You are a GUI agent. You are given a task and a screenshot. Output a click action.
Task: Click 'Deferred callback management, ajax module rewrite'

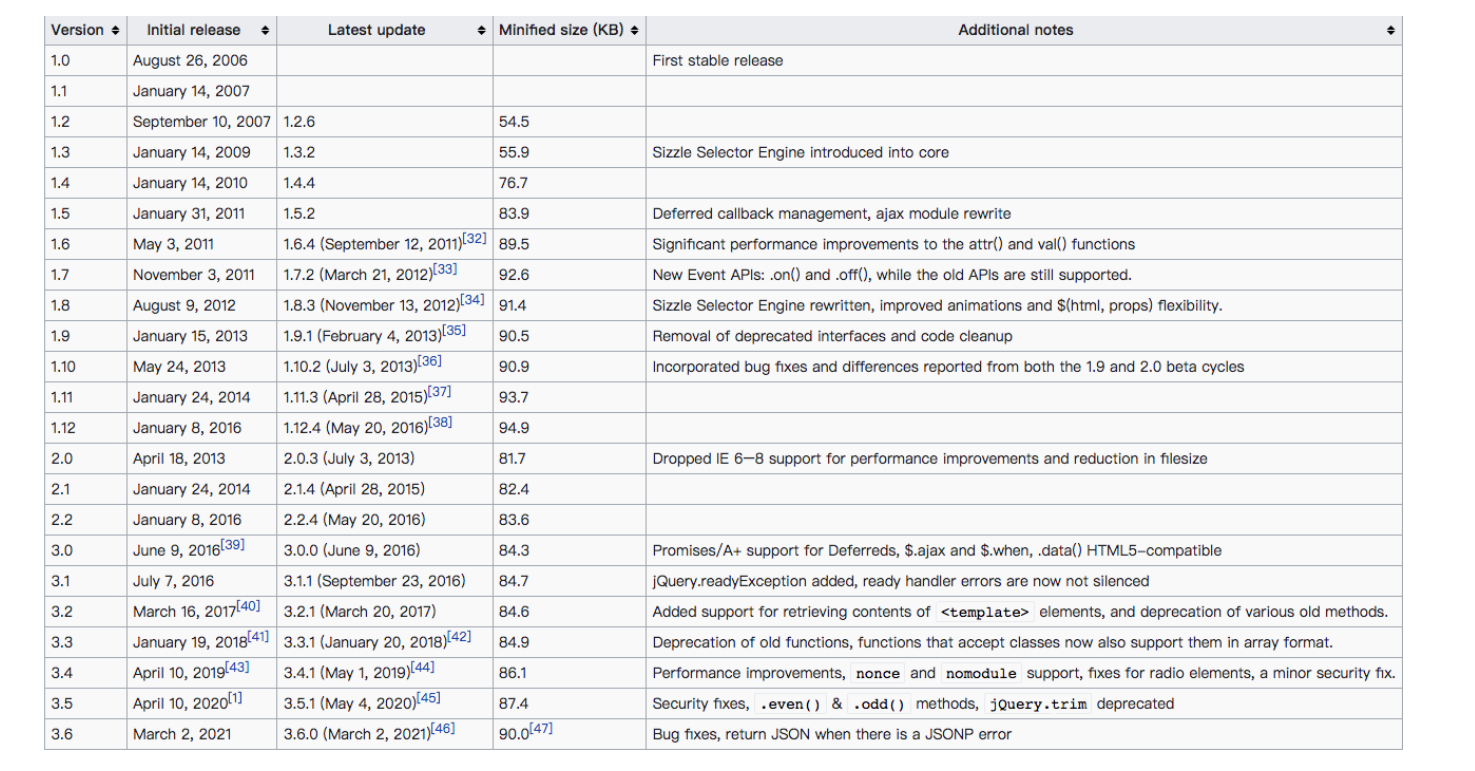831,214
